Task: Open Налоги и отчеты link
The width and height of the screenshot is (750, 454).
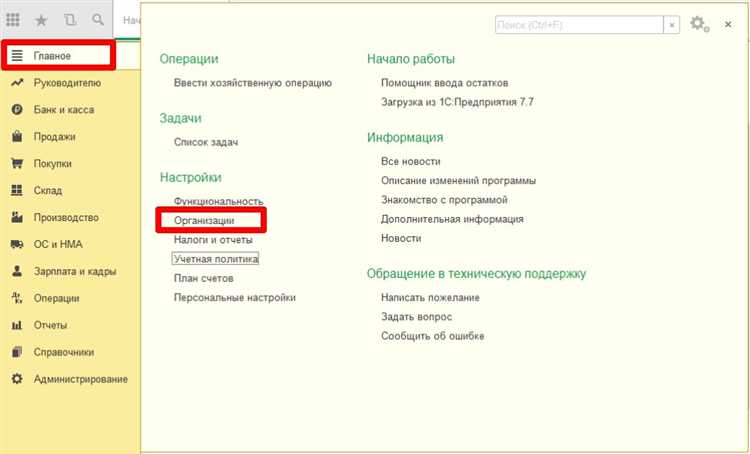Action: tap(213, 240)
